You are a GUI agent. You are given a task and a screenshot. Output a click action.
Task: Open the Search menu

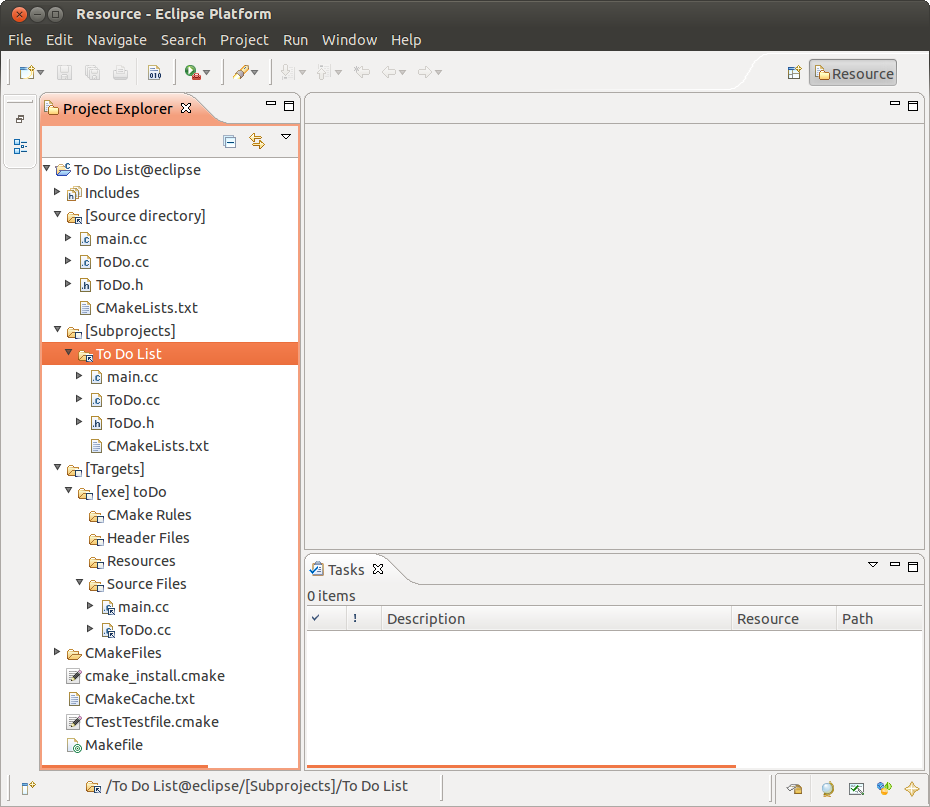(x=183, y=40)
